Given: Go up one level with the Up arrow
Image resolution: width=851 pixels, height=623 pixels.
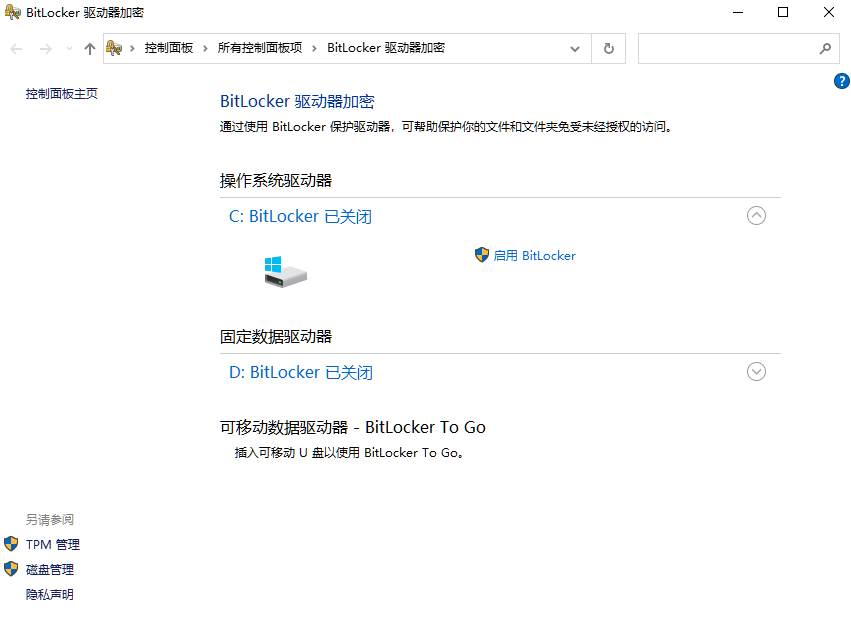Looking at the screenshot, I should coord(90,49).
